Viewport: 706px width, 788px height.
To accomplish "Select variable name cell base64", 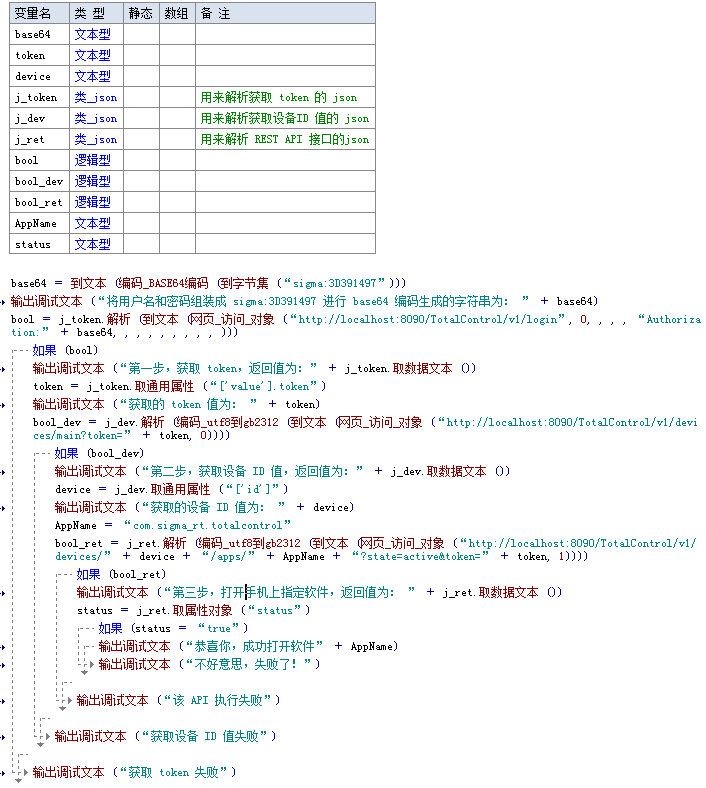I will click(39, 35).
